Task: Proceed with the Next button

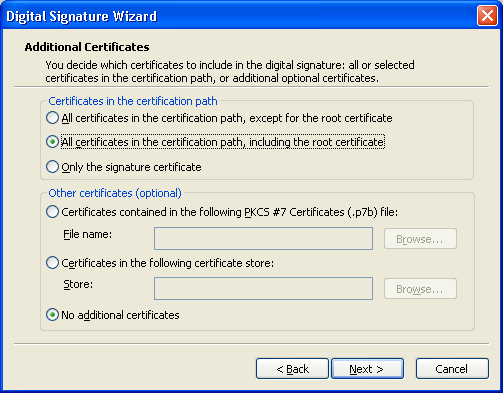Action: point(367,369)
